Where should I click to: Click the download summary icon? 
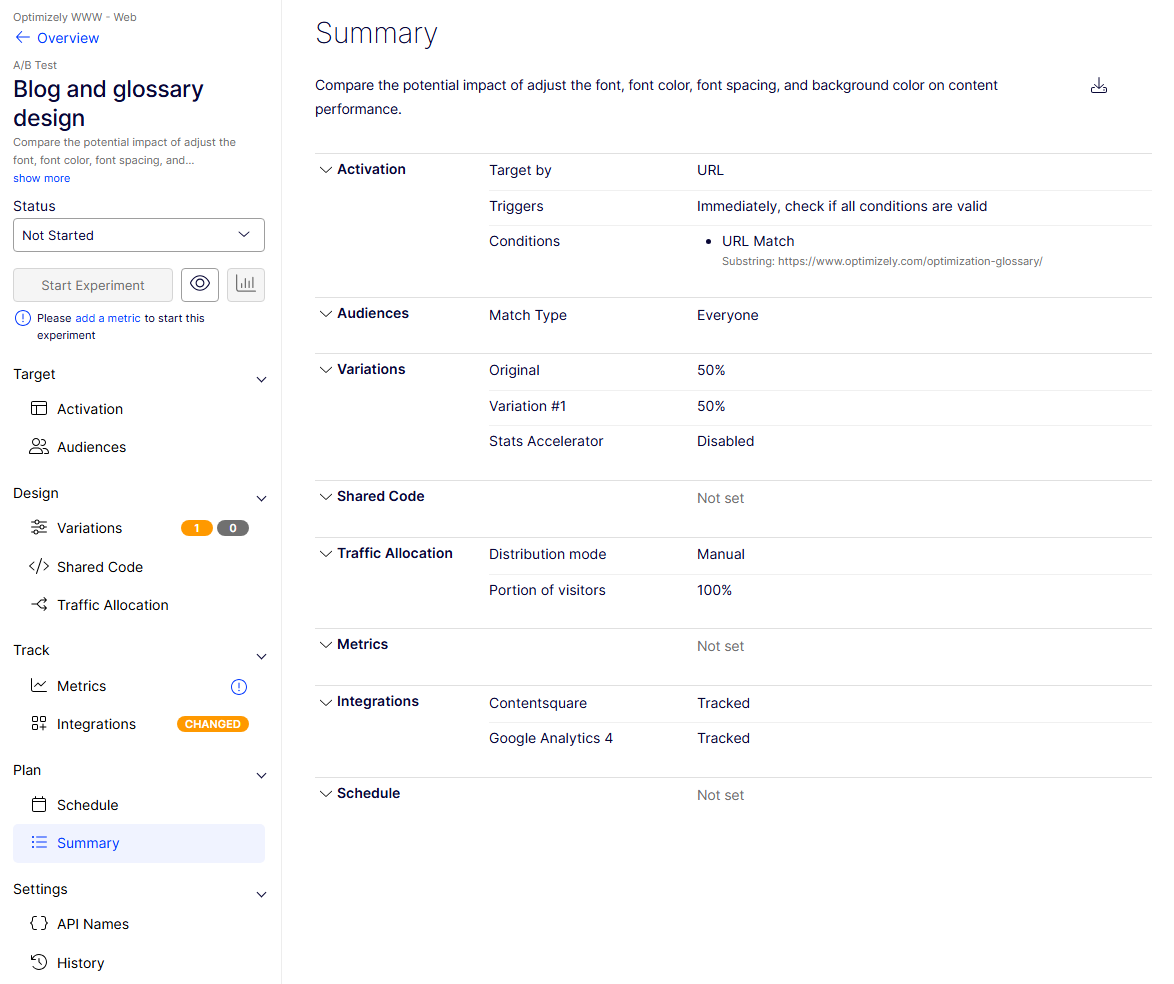[1098, 86]
